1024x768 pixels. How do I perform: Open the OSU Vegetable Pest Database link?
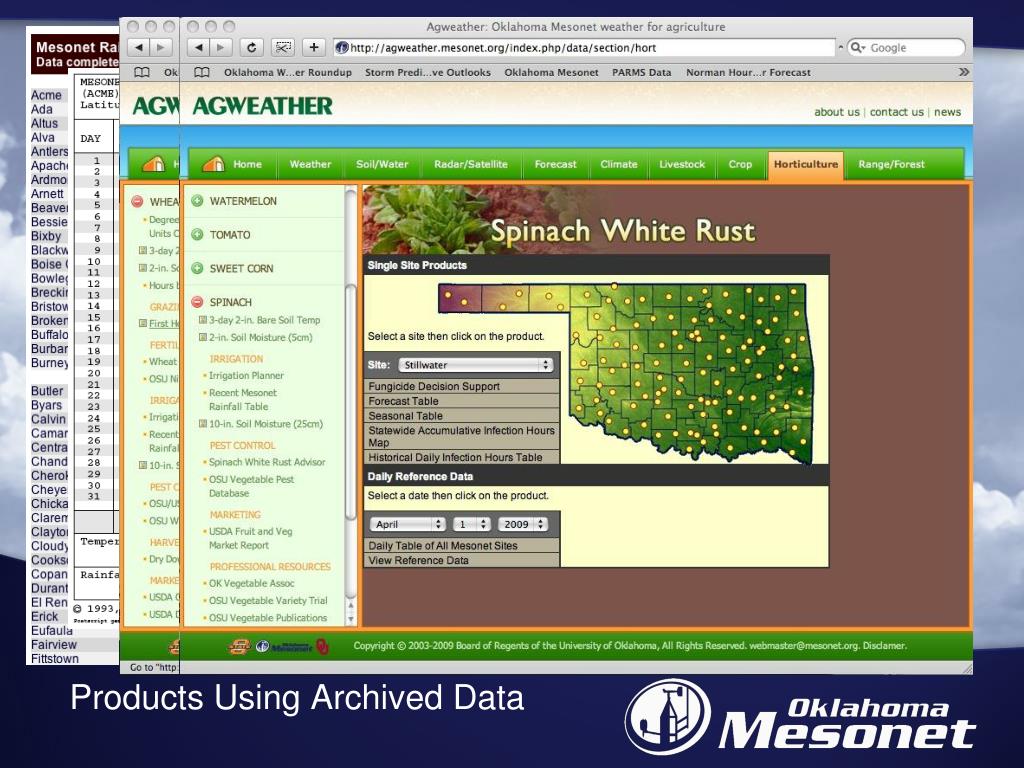pyautogui.click(x=251, y=486)
